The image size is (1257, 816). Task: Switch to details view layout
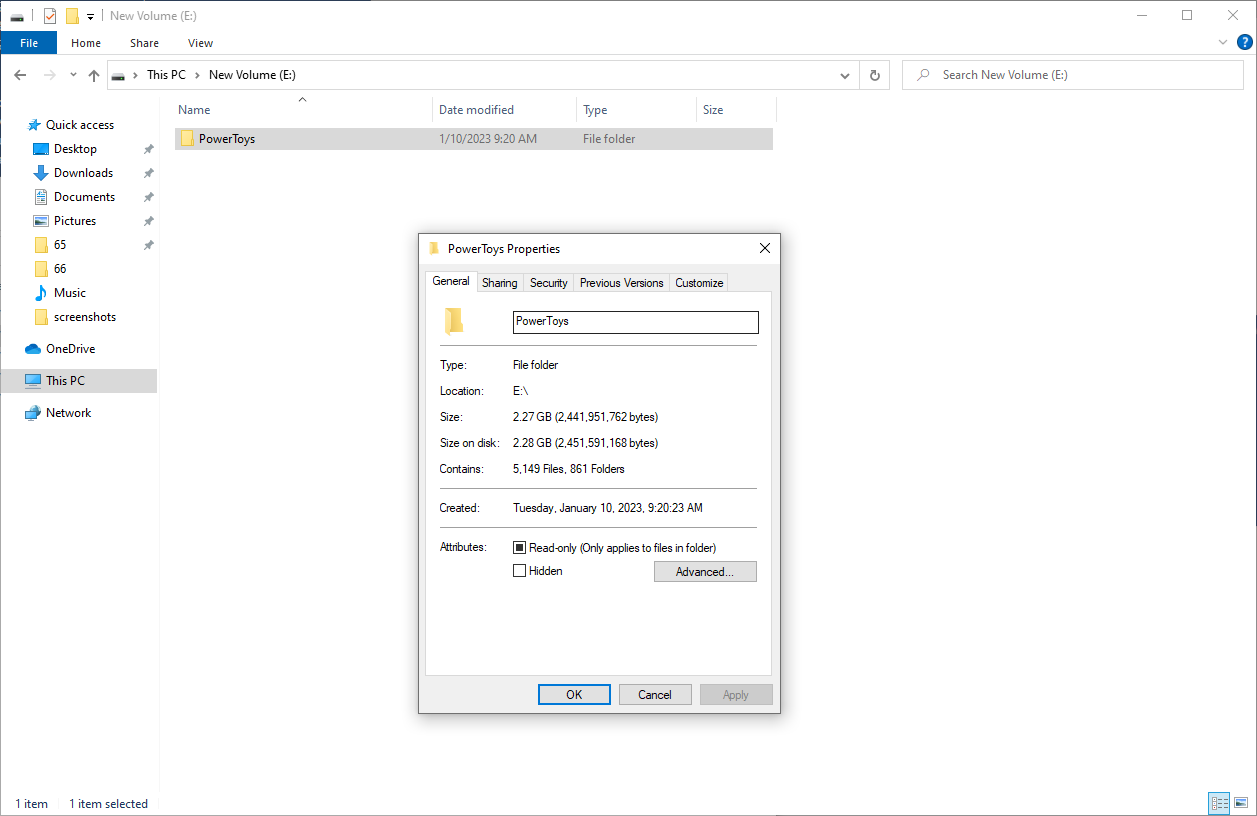coord(1219,803)
